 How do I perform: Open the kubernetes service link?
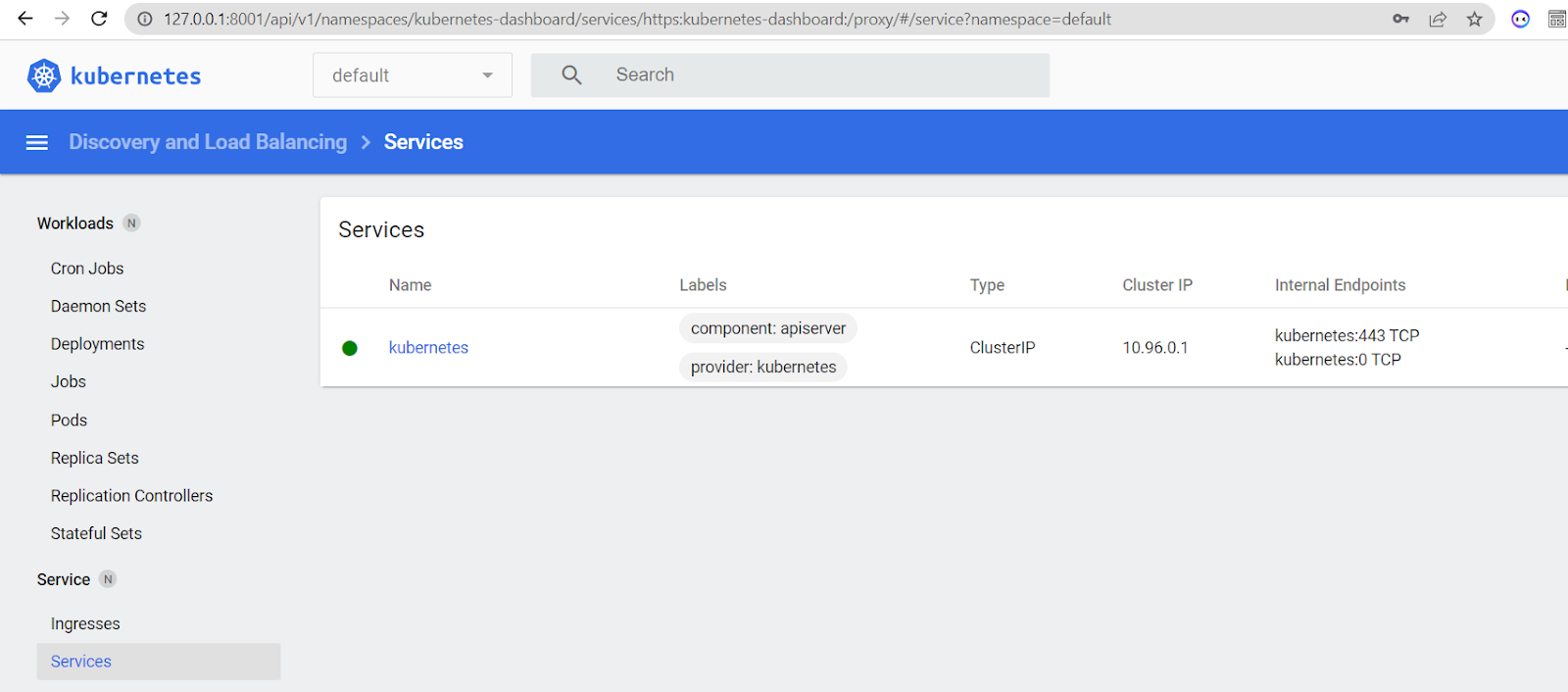(x=428, y=348)
